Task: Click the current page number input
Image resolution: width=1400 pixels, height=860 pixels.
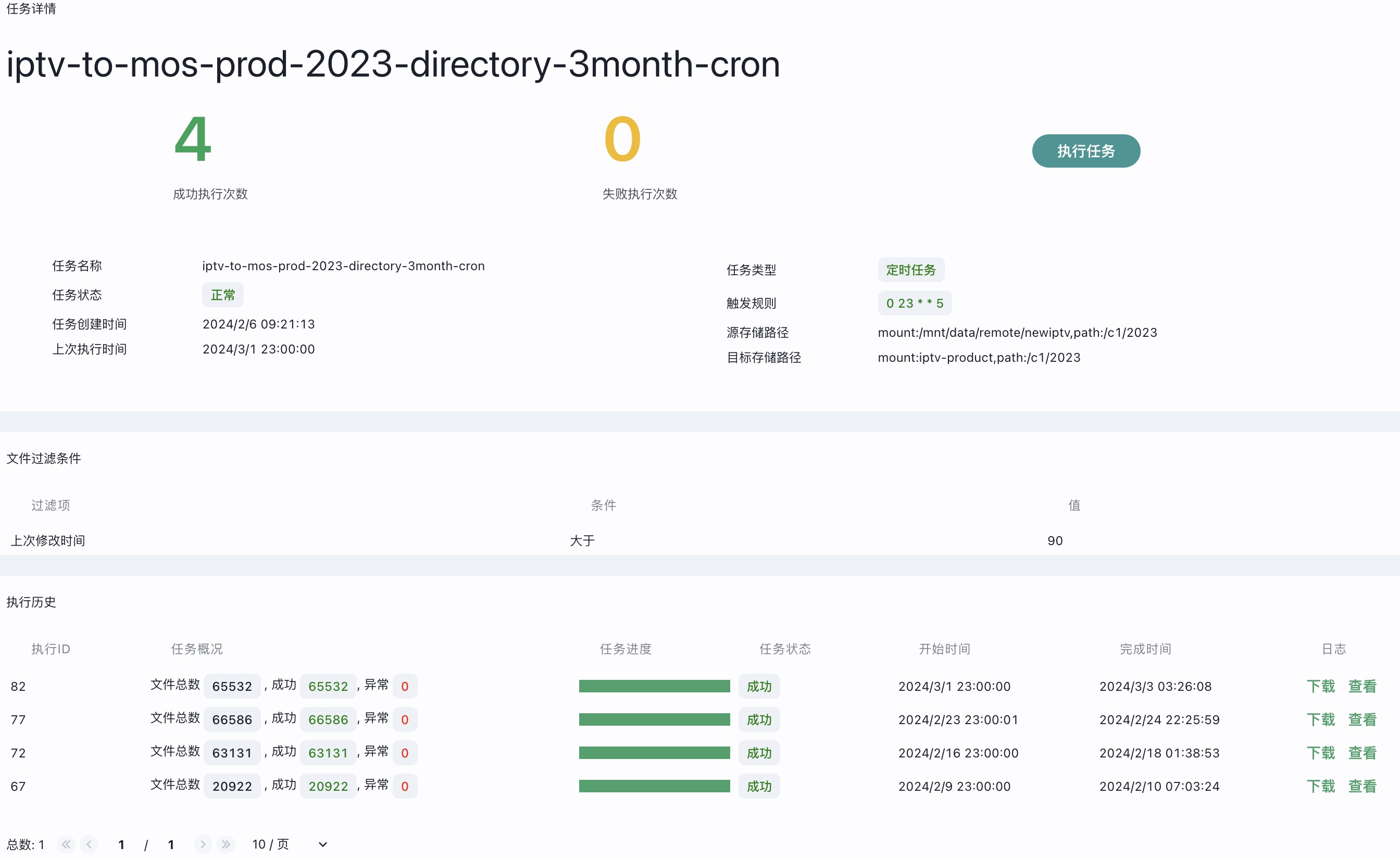Action: click(121, 844)
